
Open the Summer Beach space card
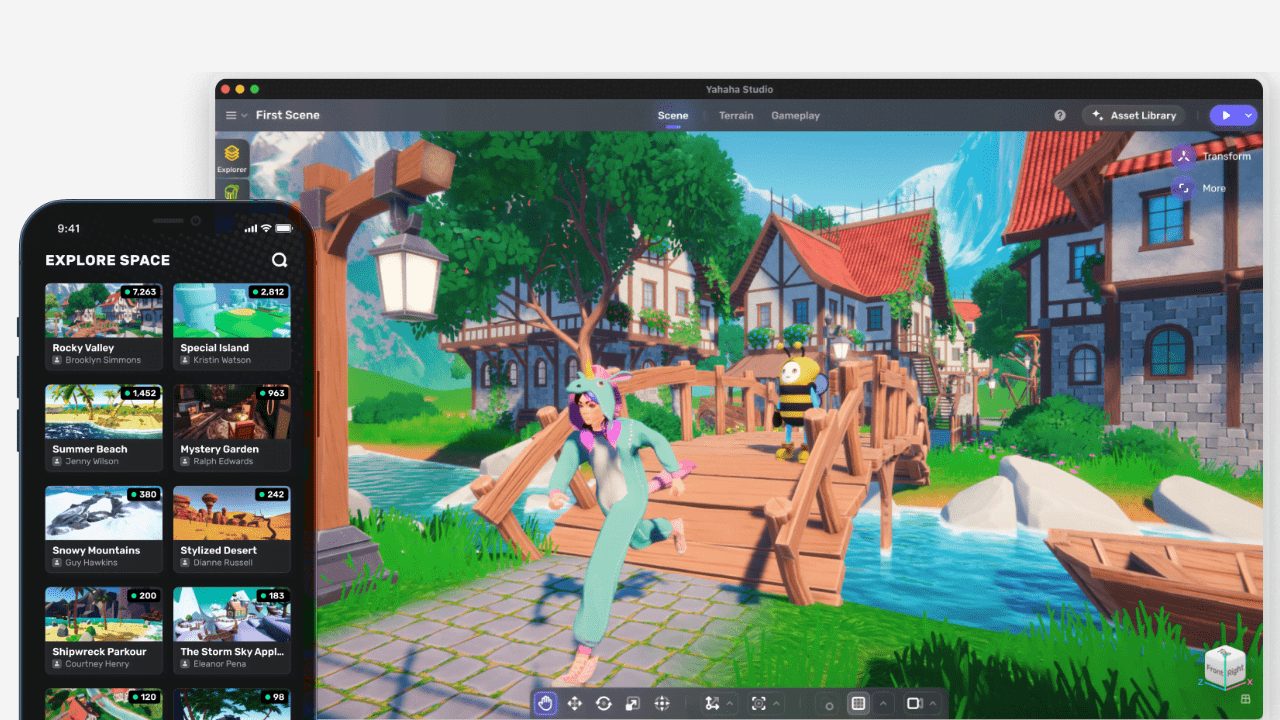tap(104, 428)
